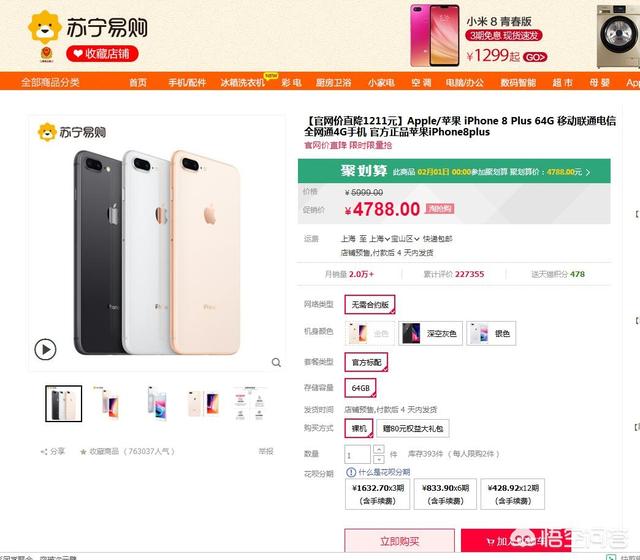Viewport: 640px width, 560px height.
Task: Click the 立即购买 buy now button
Action: (x=400, y=541)
